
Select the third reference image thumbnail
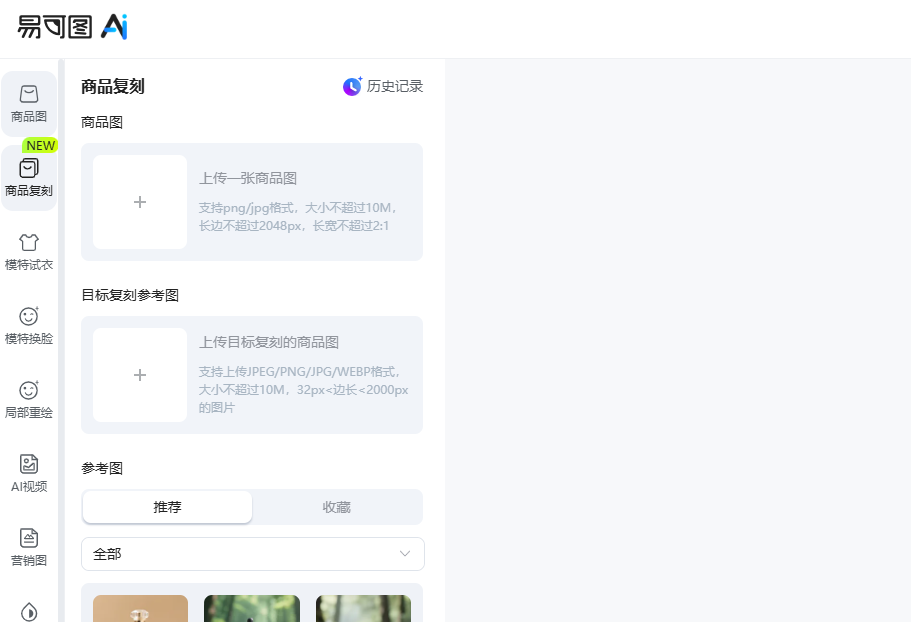coord(363,608)
